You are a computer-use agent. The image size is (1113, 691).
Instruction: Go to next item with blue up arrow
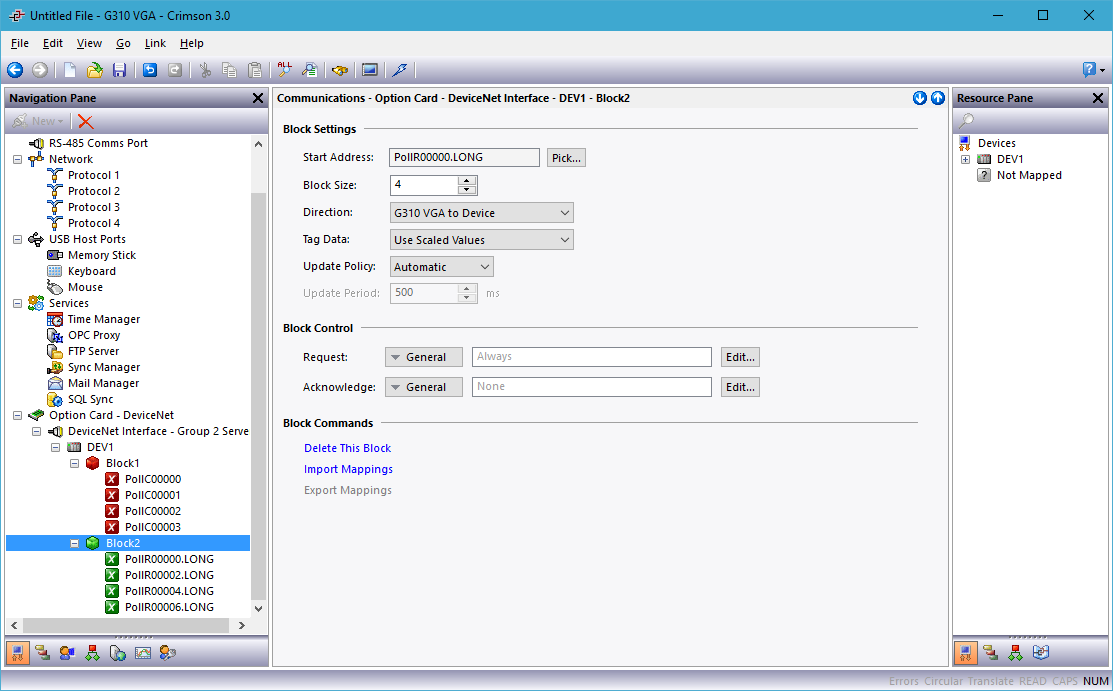(938, 98)
